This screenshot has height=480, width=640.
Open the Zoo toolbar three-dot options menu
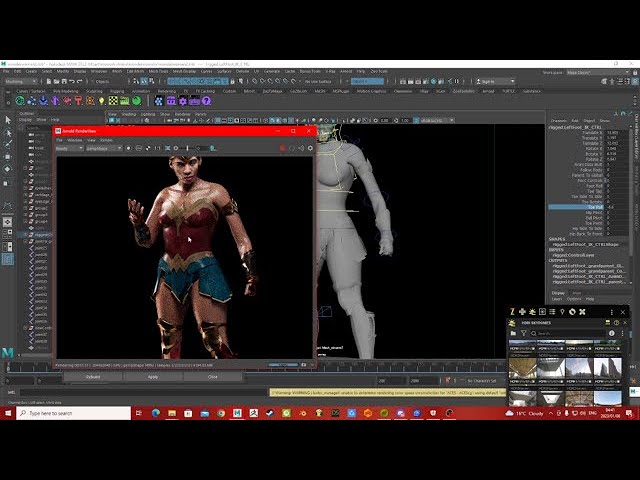point(611,312)
